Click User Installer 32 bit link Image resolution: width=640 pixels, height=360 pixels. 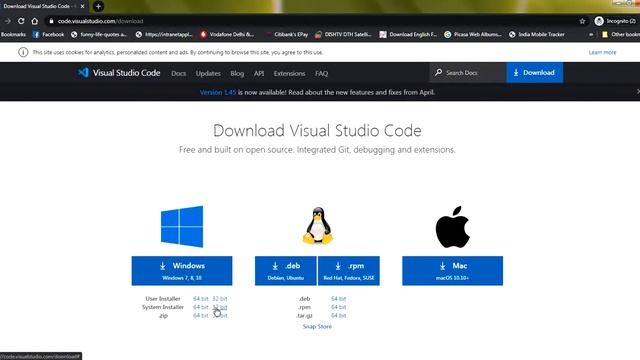(220, 298)
